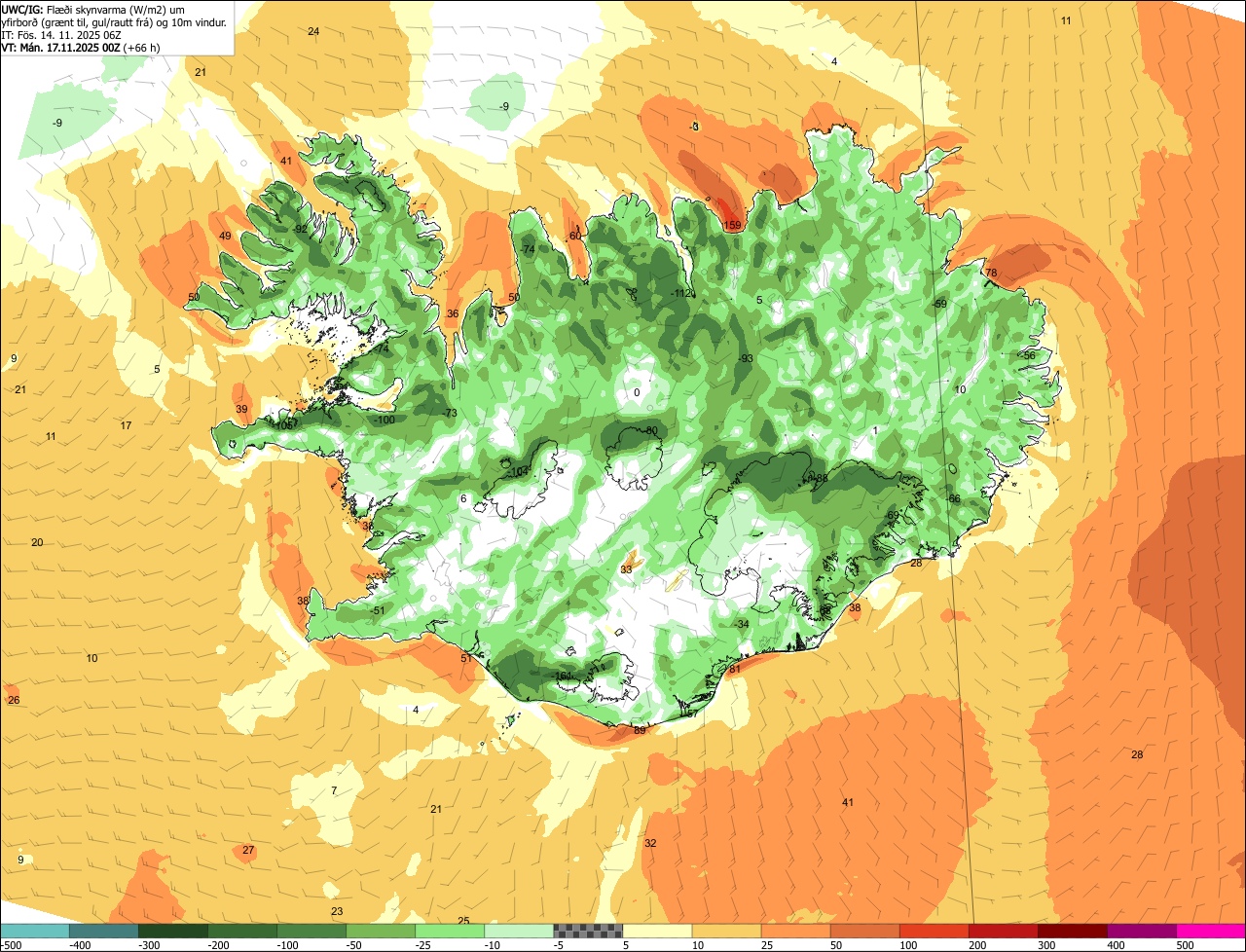The height and width of the screenshot is (952, 1246).
Task: Click the dark maroon swatch between 300 and 400
Action: tap(1073, 931)
